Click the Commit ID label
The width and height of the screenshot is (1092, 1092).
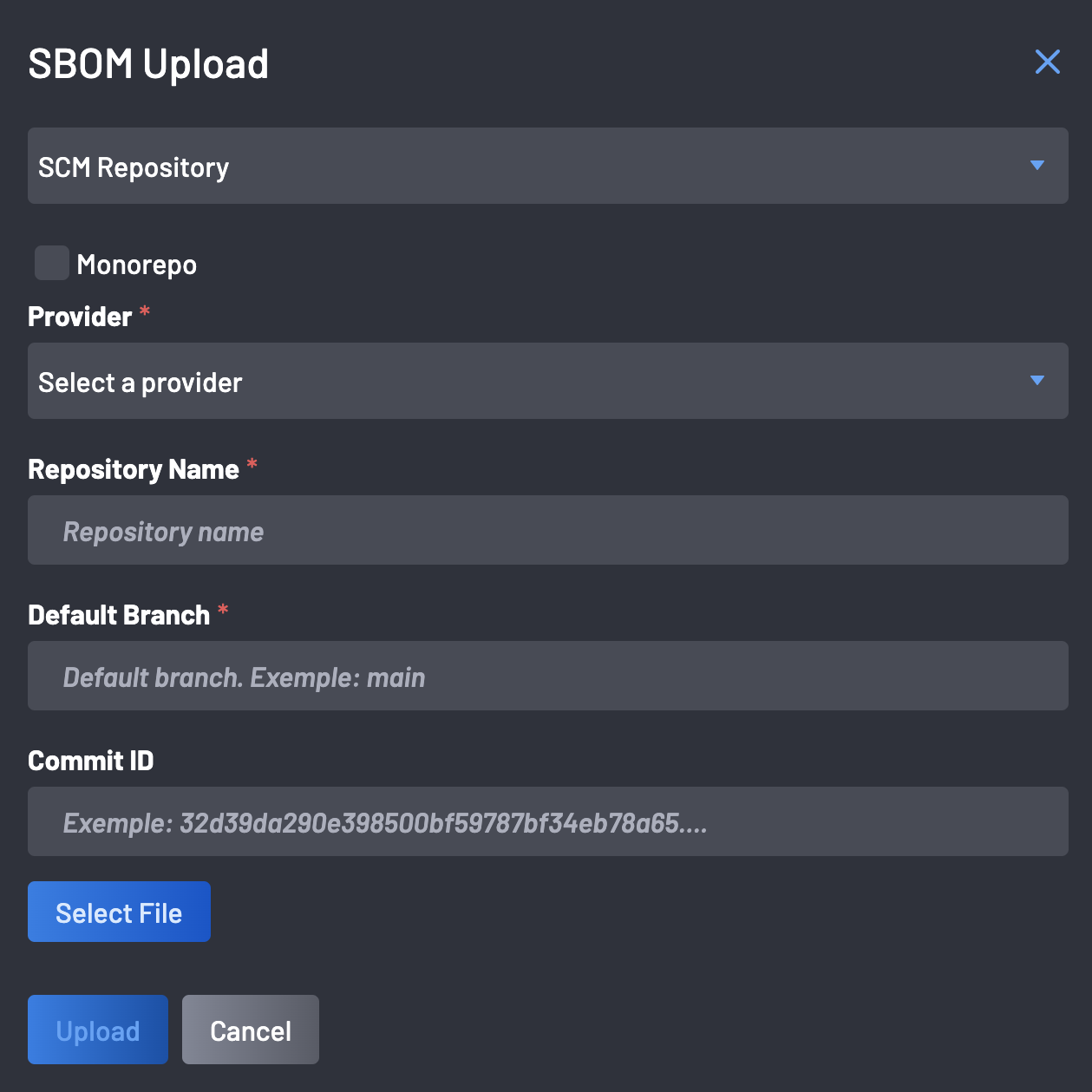click(x=91, y=761)
